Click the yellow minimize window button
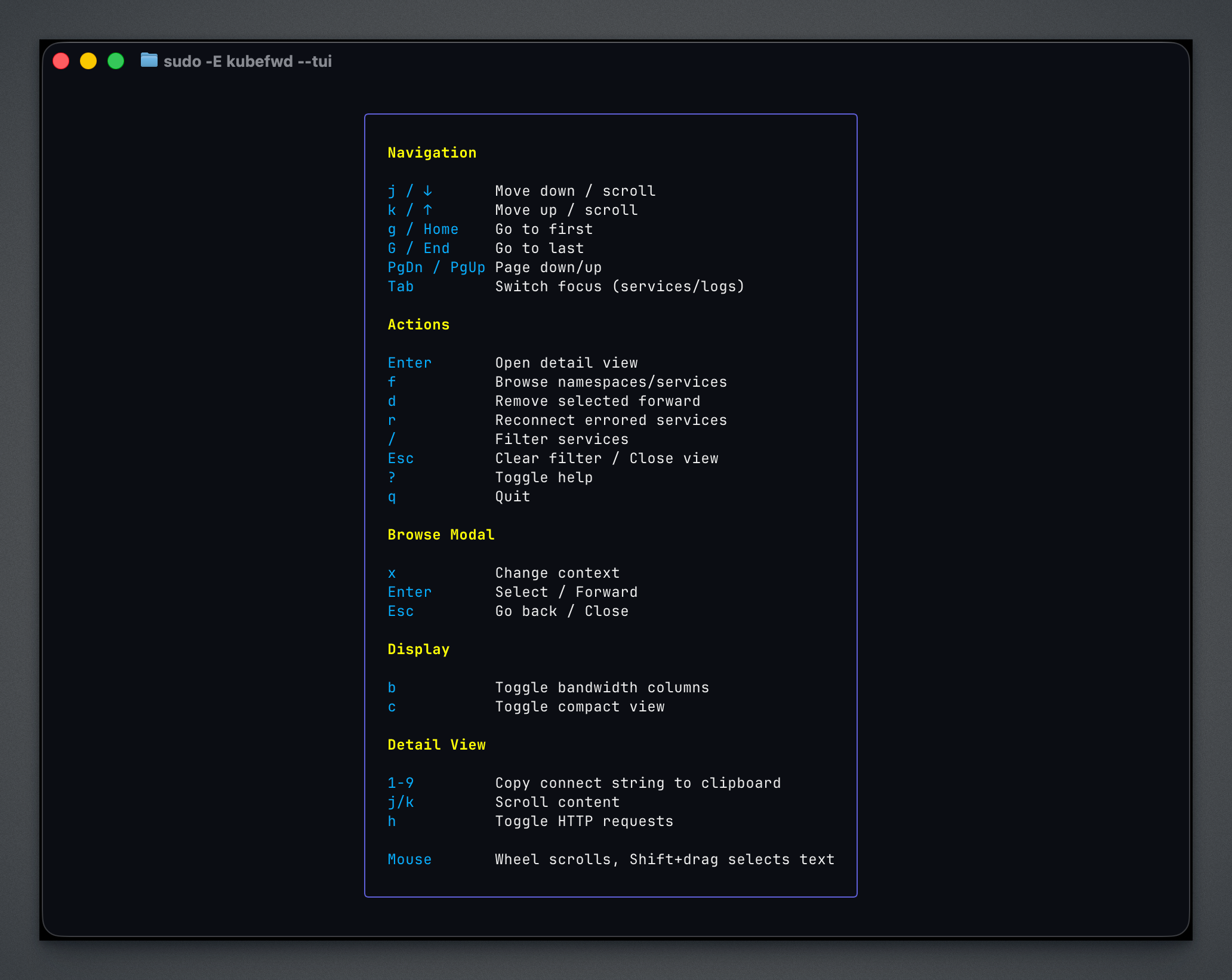 (x=88, y=61)
